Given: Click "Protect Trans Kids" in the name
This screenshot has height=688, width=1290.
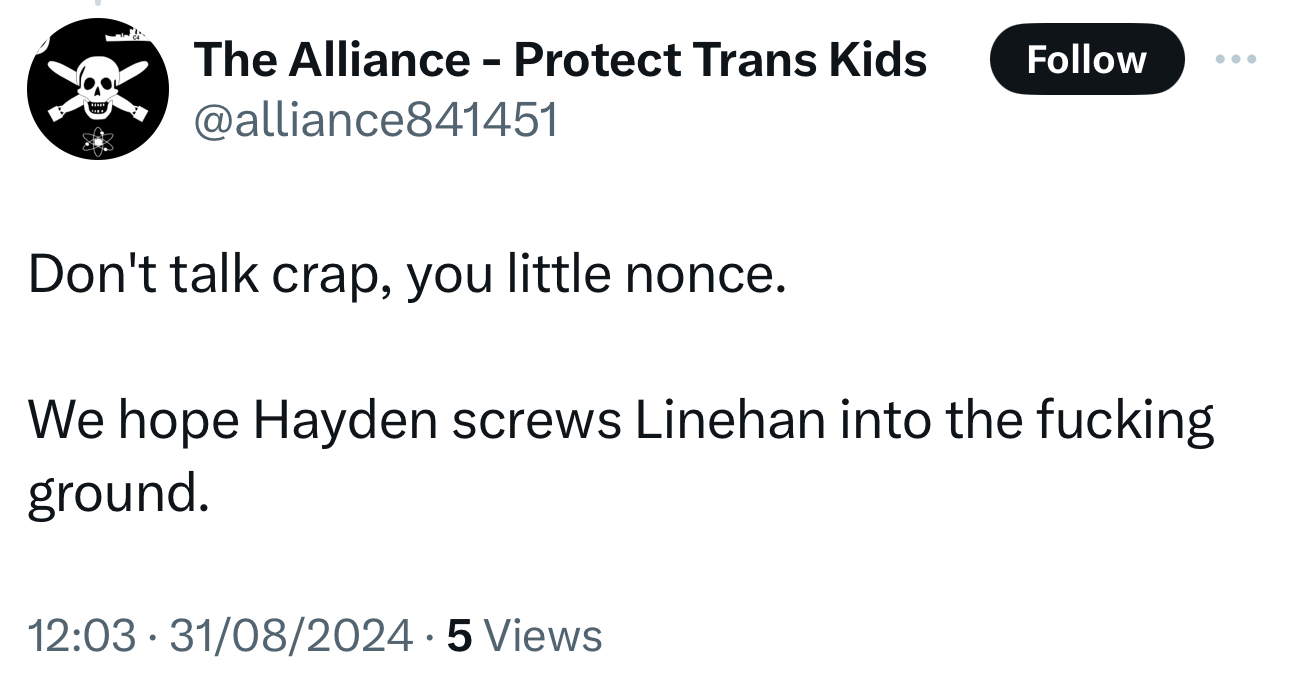Looking at the screenshot, I should point(720,60).
